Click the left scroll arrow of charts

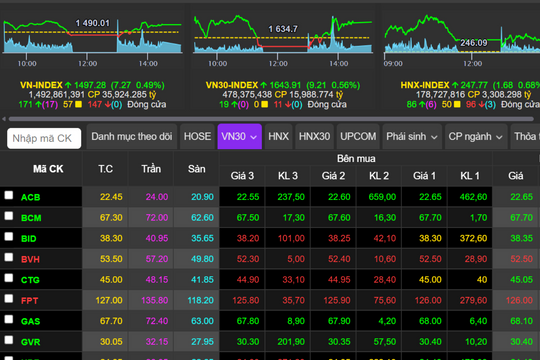[x=4, y=119]
